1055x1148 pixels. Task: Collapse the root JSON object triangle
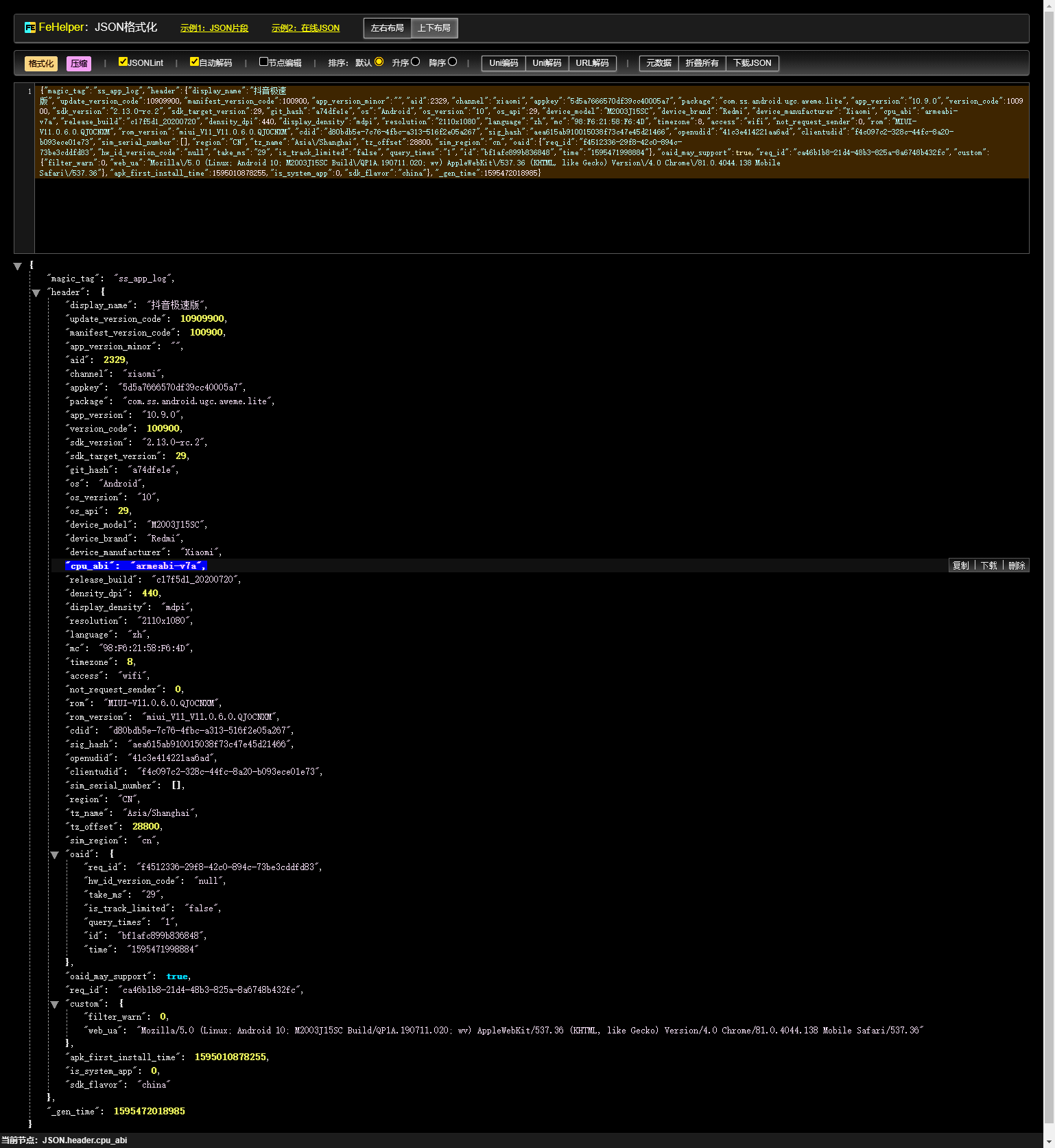18,266
